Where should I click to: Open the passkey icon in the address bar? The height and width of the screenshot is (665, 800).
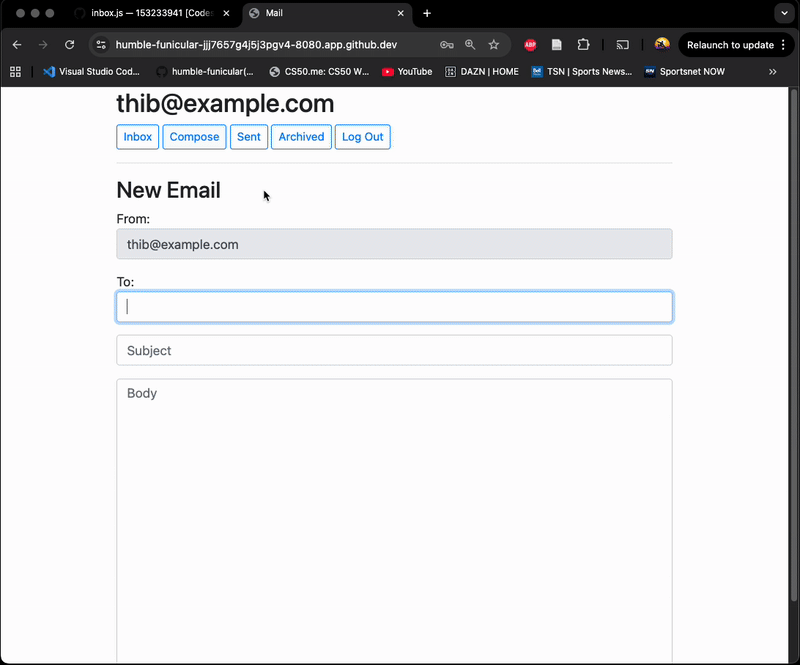(447, 45)
